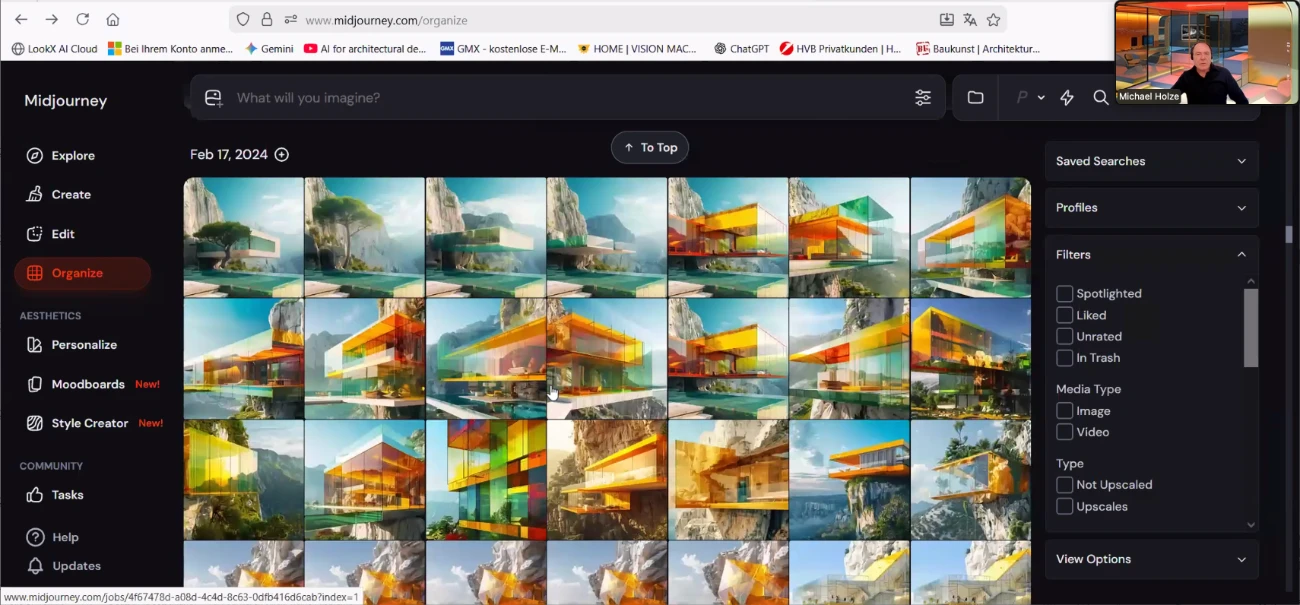Open the Explore page in sidebar
Screen dimensions: 1300x605
pos(73,156)
